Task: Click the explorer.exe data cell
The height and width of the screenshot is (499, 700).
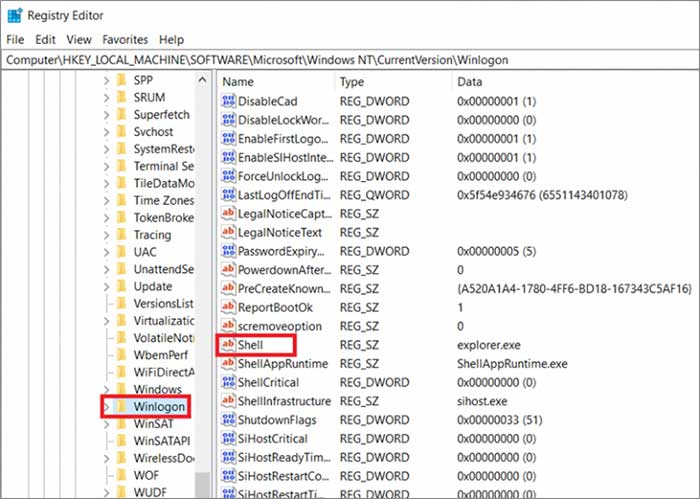Action: pyautogui.click(x=488, y=345)
